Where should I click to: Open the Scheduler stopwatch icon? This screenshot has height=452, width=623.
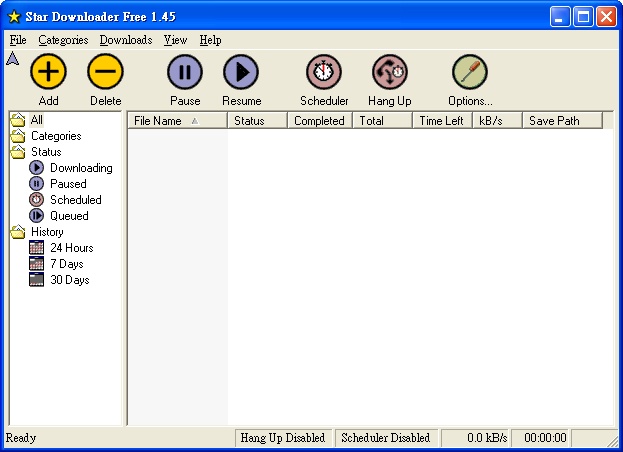324,72
